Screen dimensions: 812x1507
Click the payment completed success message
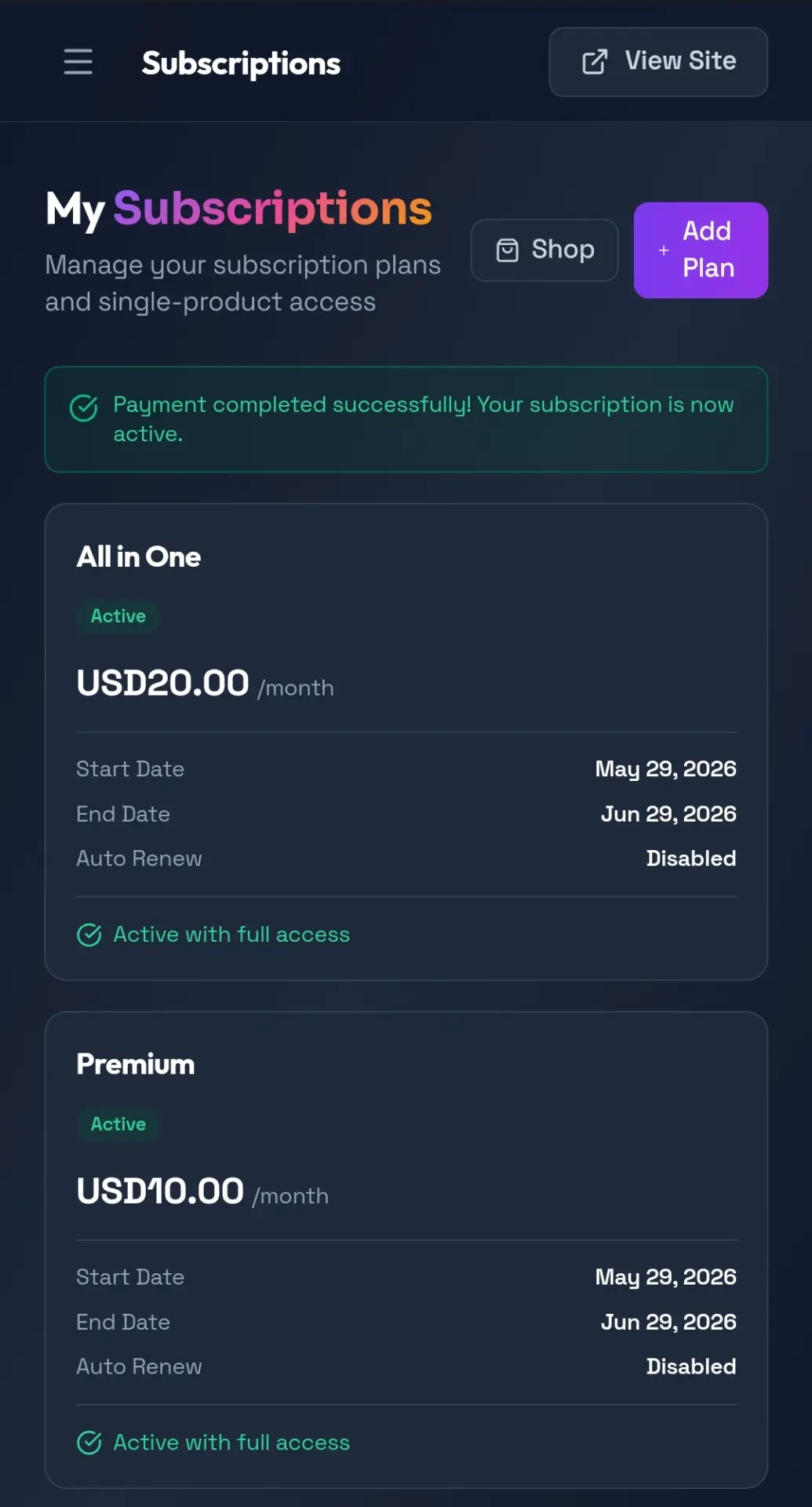pos(424,419)
